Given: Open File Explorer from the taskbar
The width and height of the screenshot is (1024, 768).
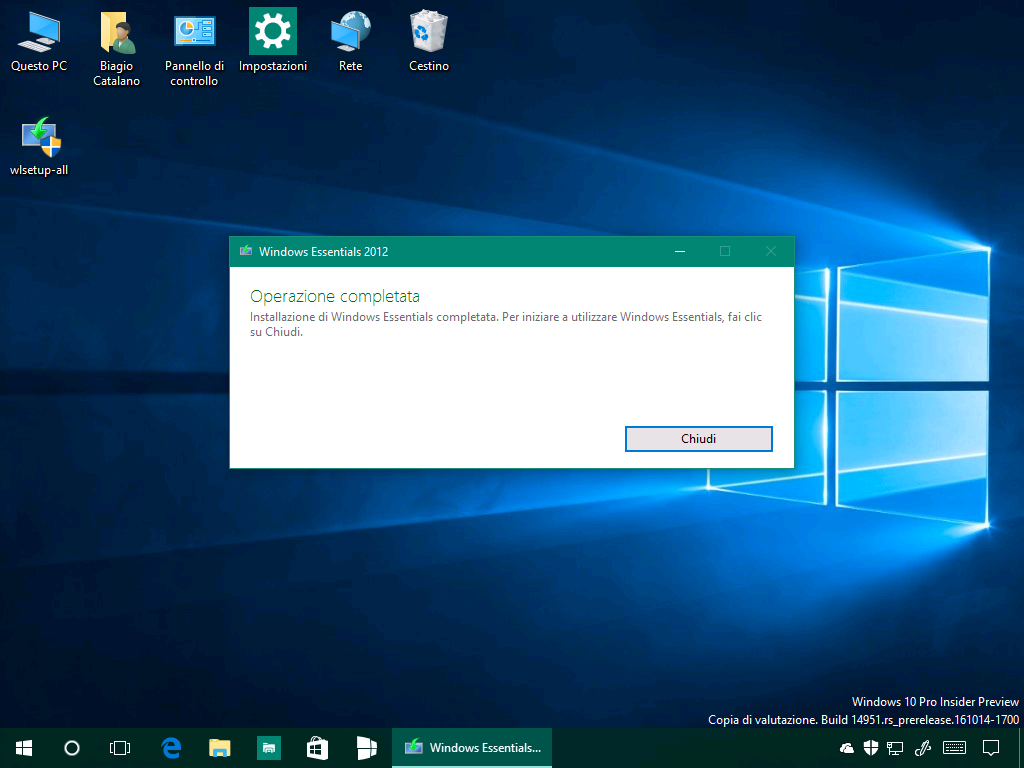Looking at the screenshot, I should (x=219, y=748).
